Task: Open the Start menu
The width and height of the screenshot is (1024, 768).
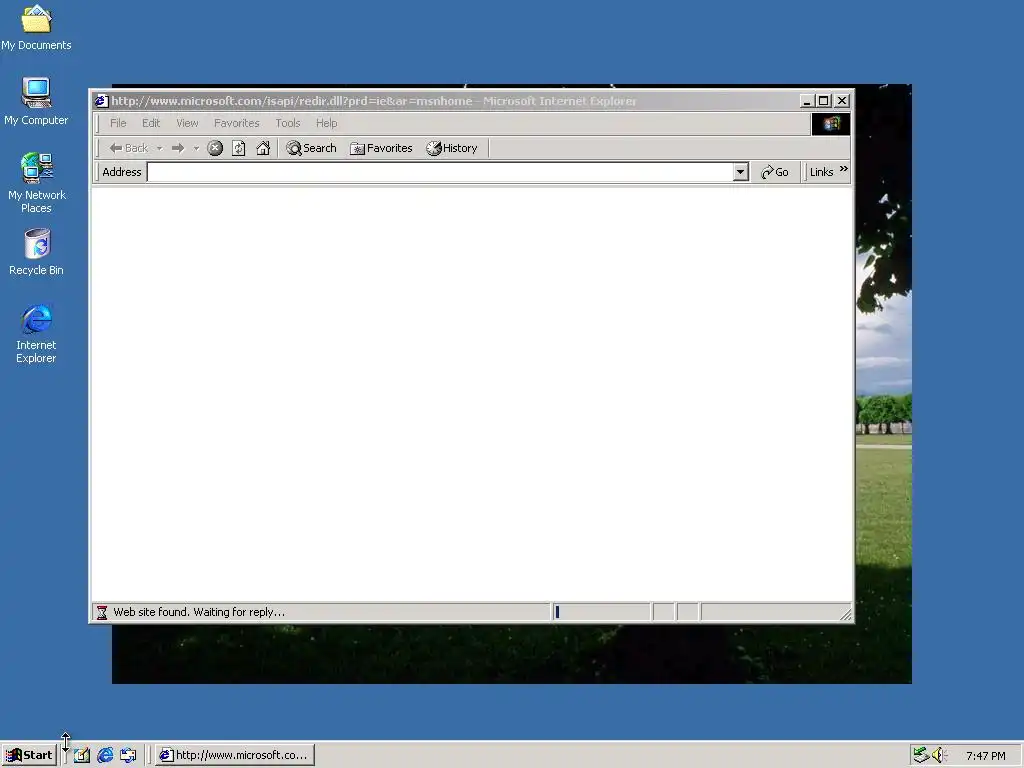Action: click(x=28, y=755)
